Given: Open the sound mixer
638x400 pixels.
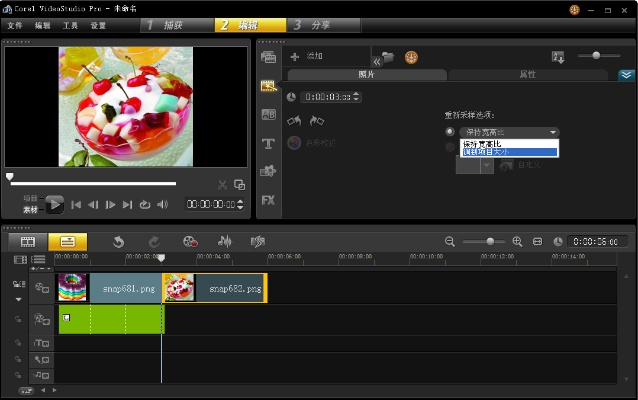Looking at the screenshot, I should [225, 241].
